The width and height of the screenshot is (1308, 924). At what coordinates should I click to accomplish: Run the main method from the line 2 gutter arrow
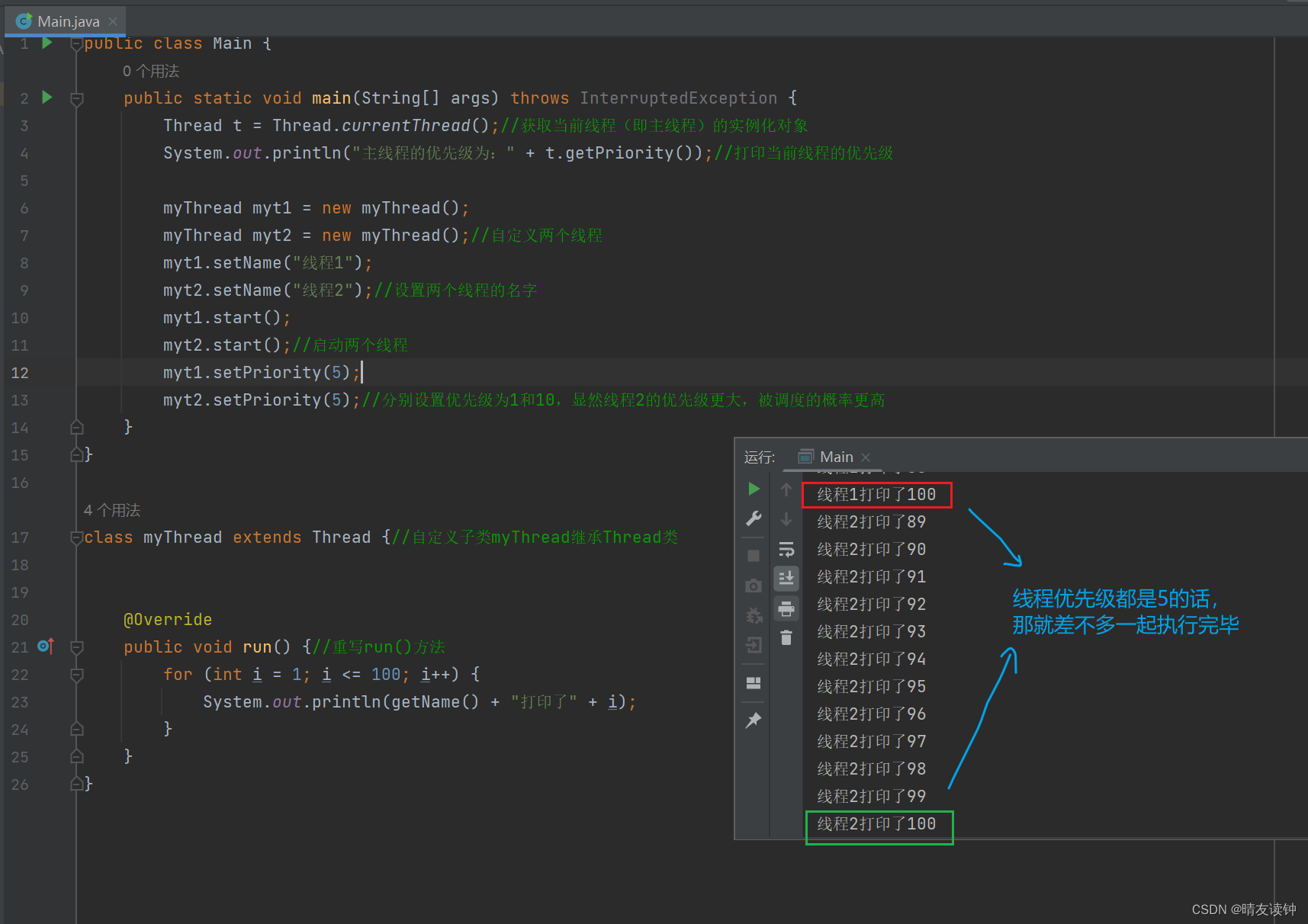pos(47,97)
